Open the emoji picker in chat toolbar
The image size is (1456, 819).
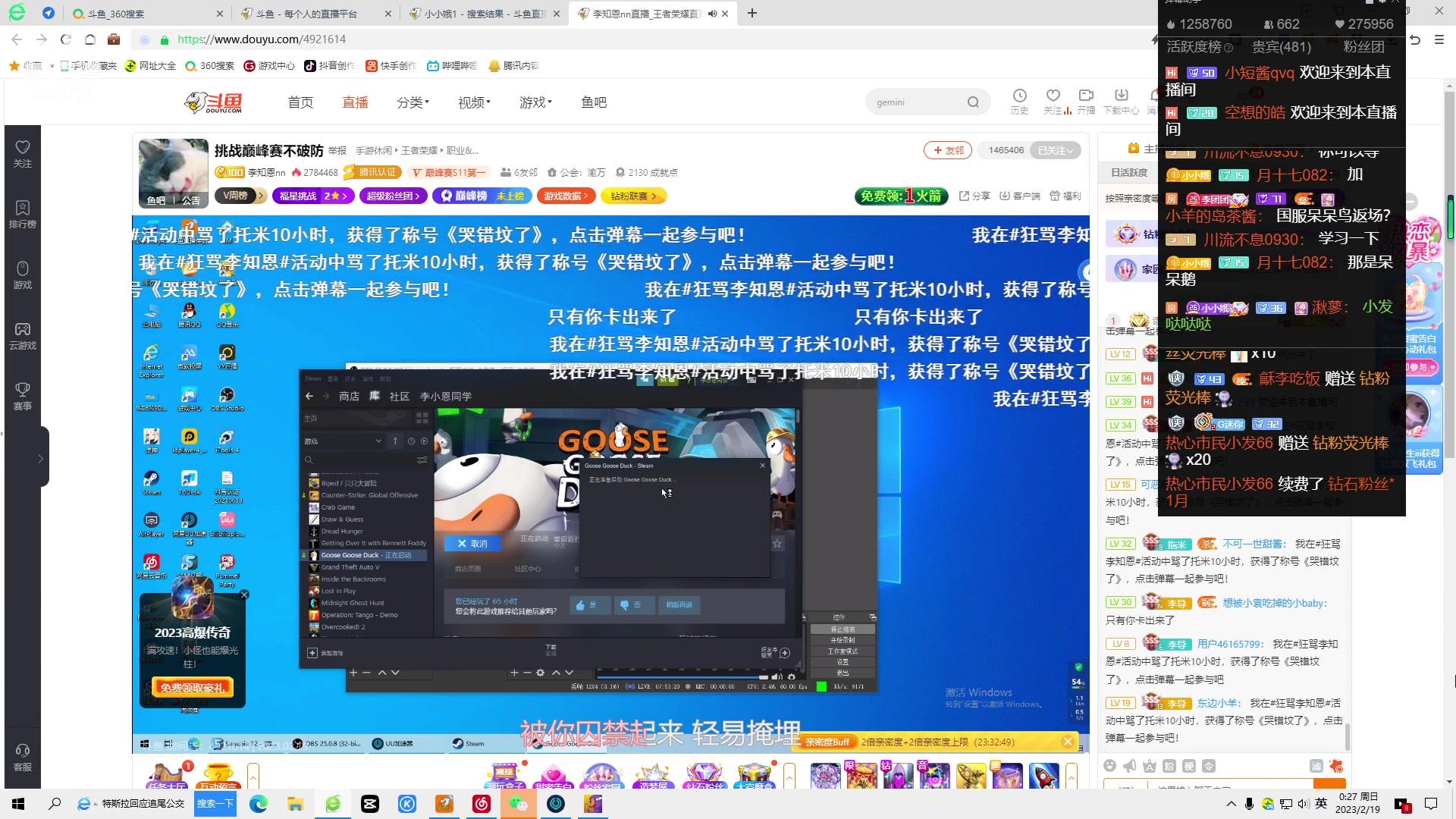click(x=1110, y=766)
